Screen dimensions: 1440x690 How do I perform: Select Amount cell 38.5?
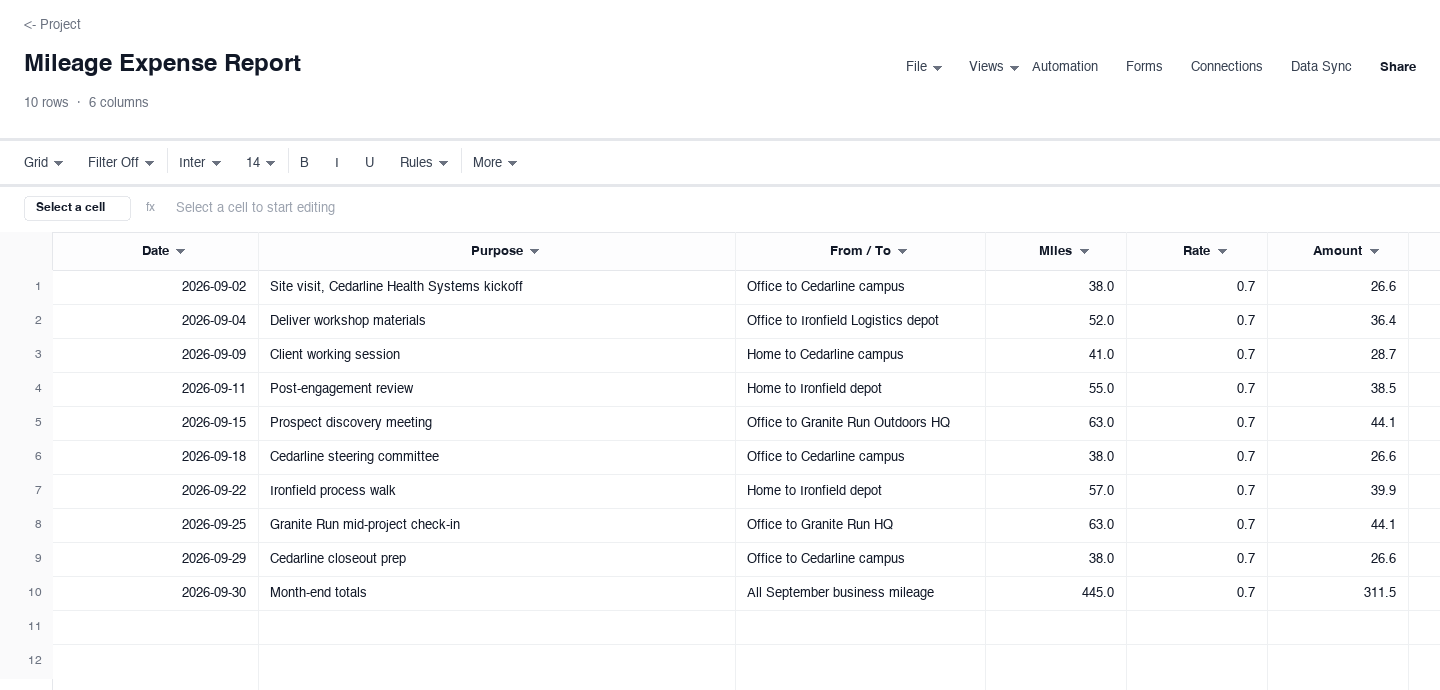(x=1338, y=390)
